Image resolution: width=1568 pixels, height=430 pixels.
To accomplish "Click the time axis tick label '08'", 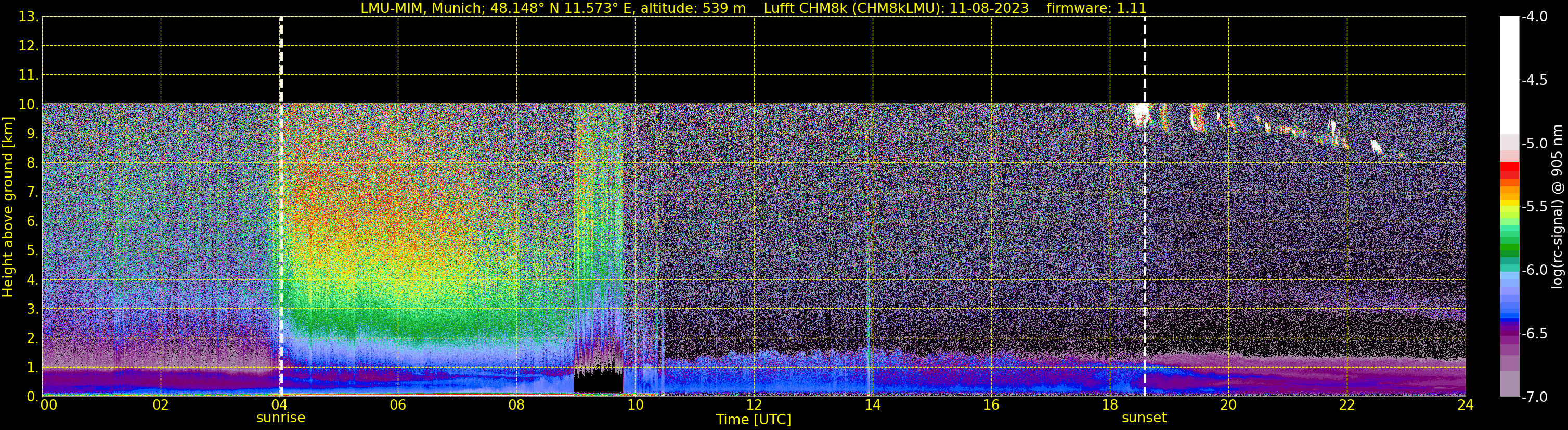I will coord(517,405).
